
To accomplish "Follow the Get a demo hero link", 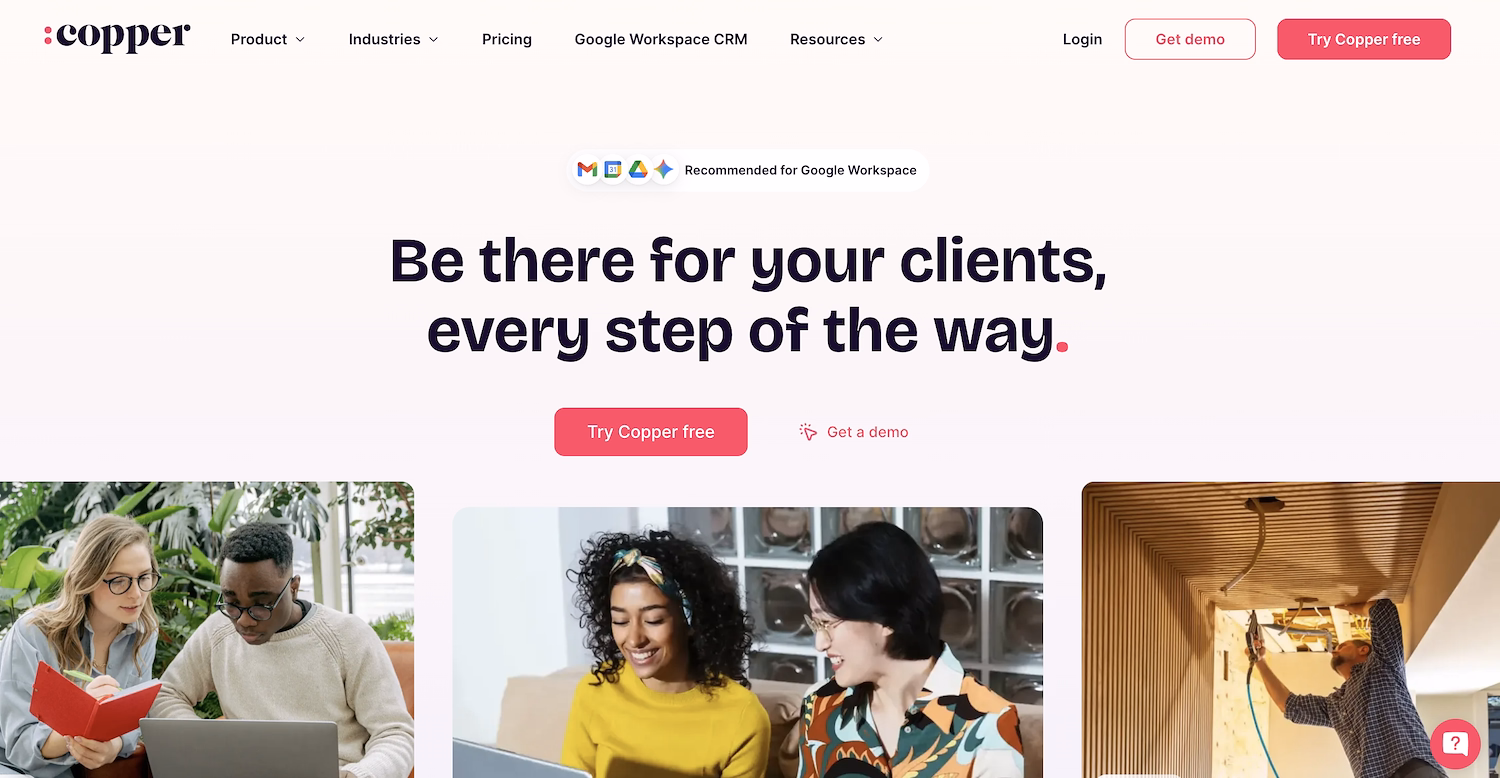I will (x=867, y=432).
